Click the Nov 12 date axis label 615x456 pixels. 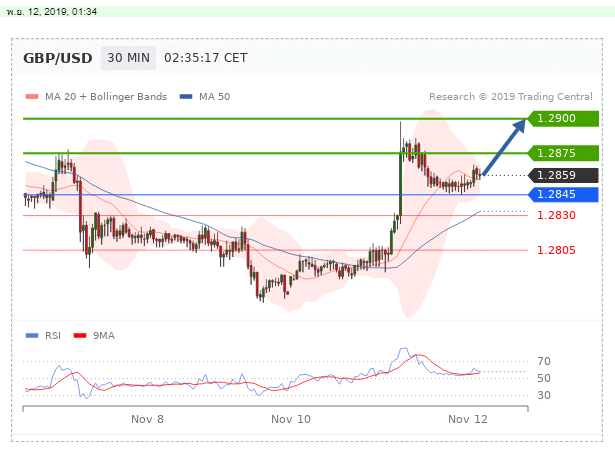(x=468, y=419)
